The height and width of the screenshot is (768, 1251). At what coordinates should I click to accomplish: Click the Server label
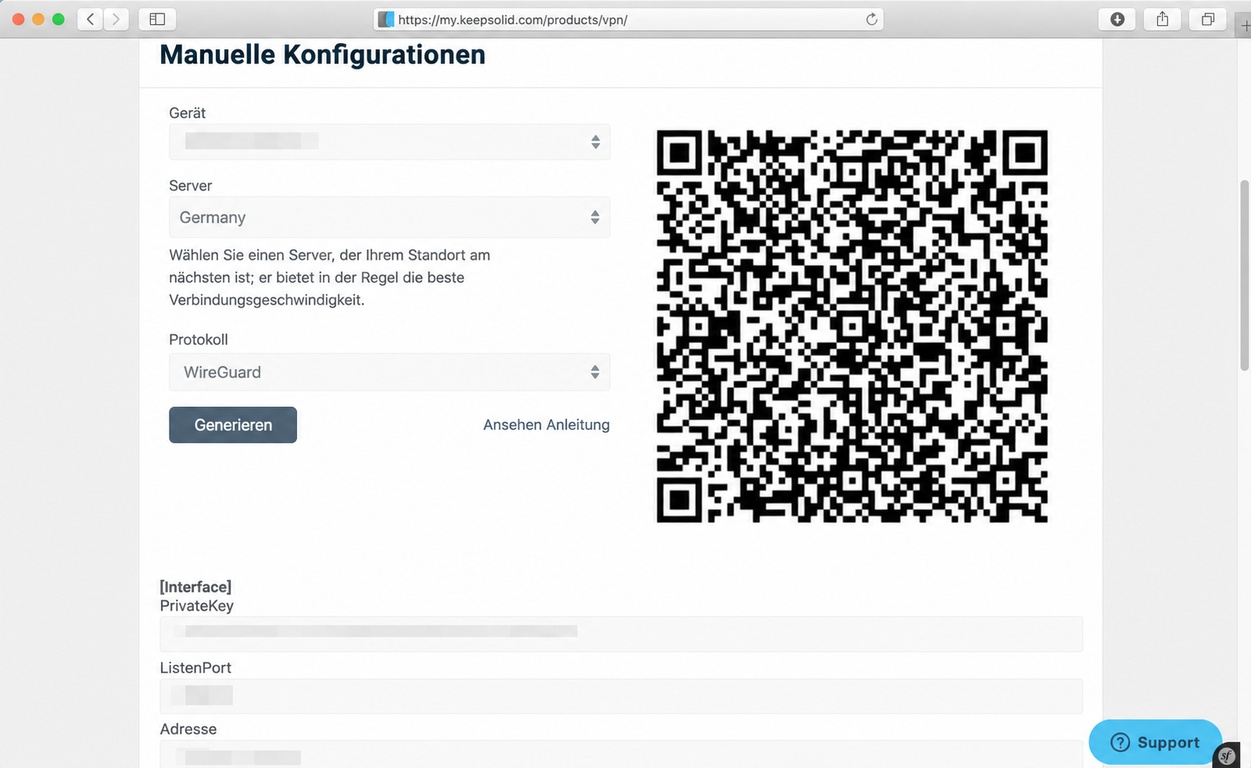190,186
